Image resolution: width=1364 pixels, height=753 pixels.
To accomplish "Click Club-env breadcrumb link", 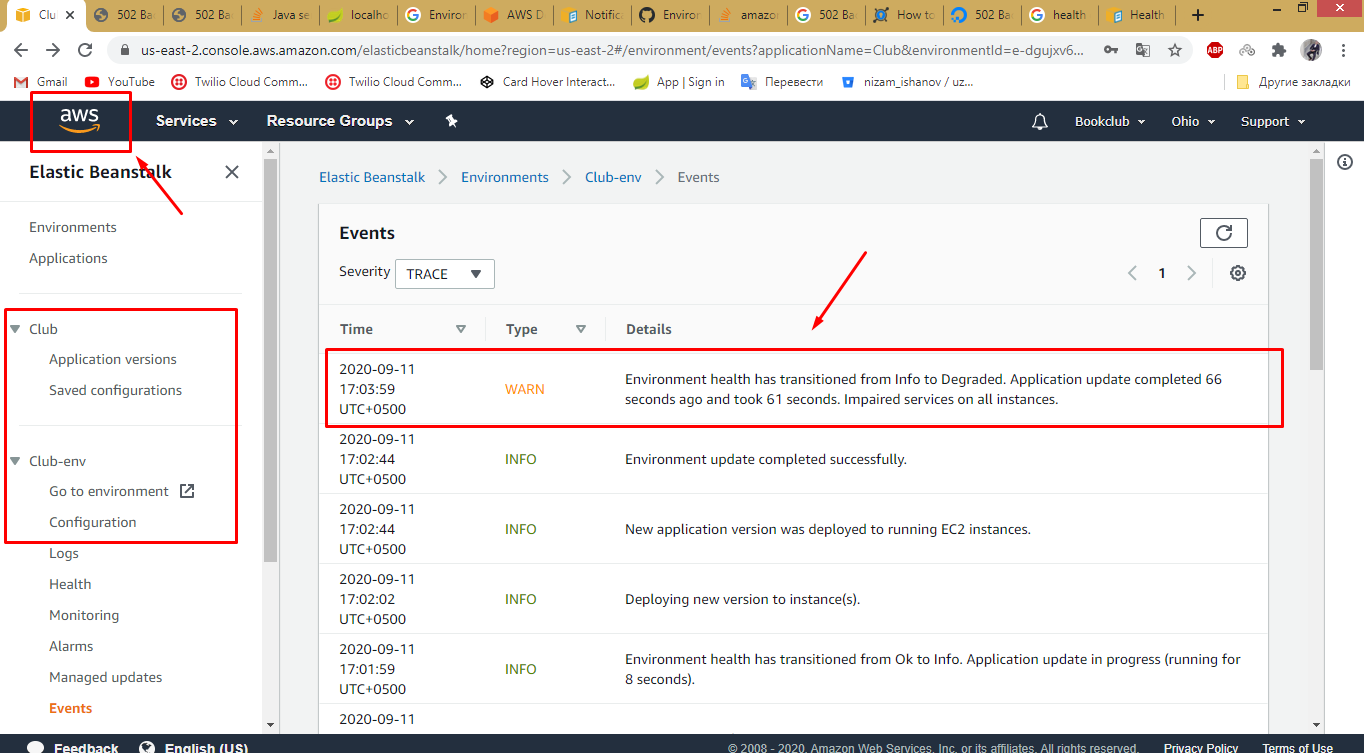I will pyautogui.click(x=613, y=177).
